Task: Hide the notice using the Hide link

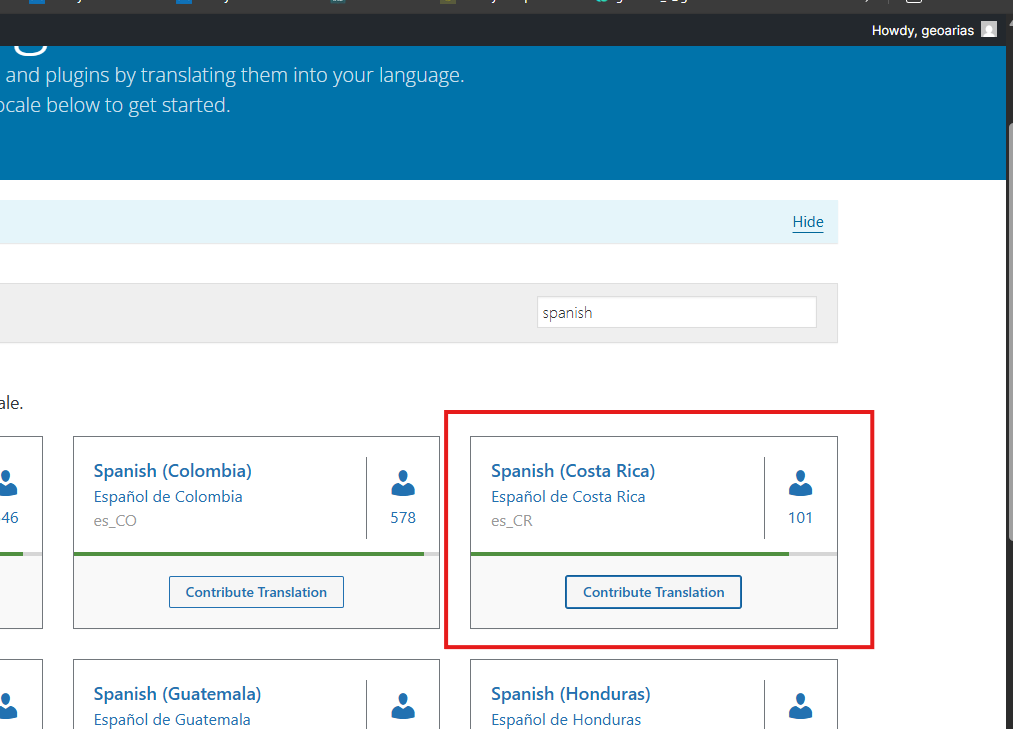Action: [807, 222]
